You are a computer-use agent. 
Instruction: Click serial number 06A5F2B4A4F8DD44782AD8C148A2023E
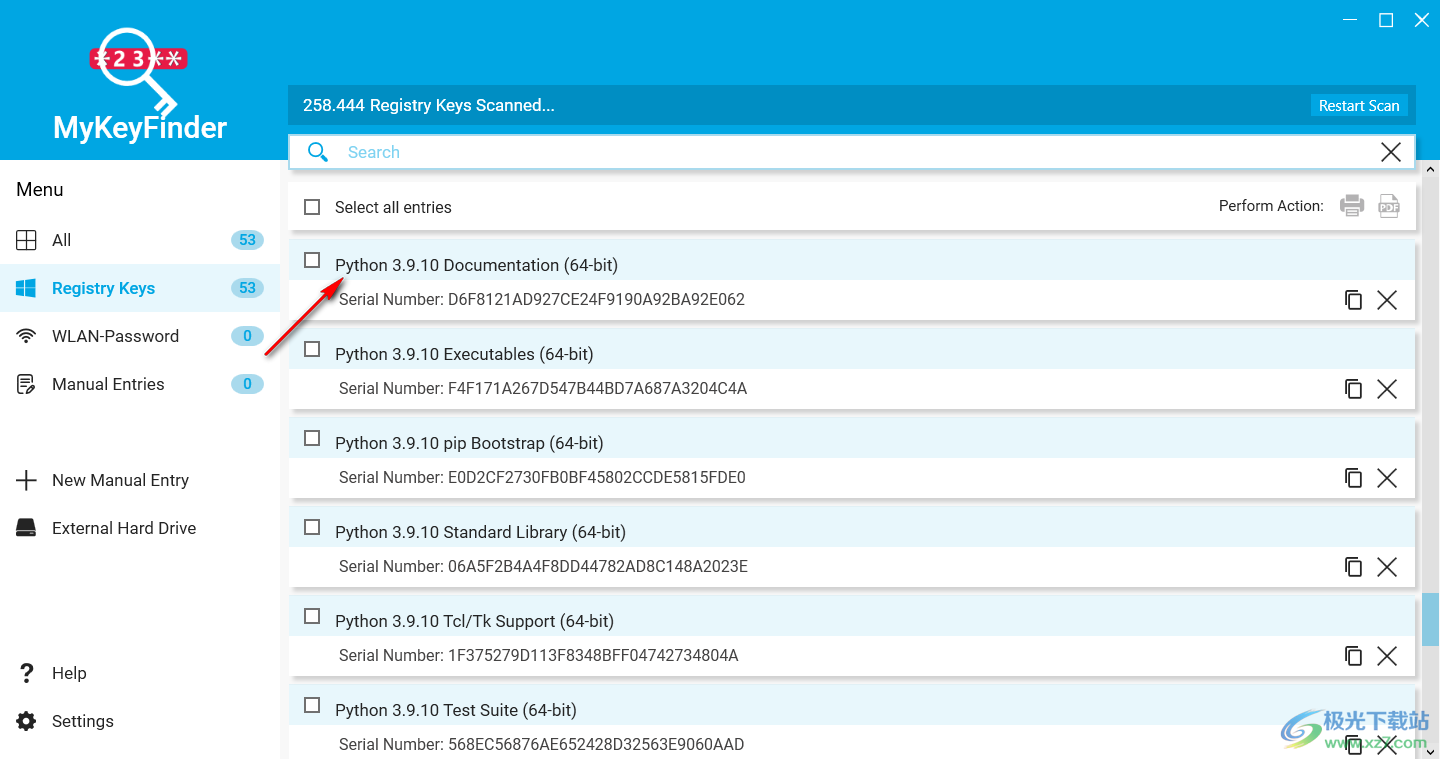[x=598, y=567]
